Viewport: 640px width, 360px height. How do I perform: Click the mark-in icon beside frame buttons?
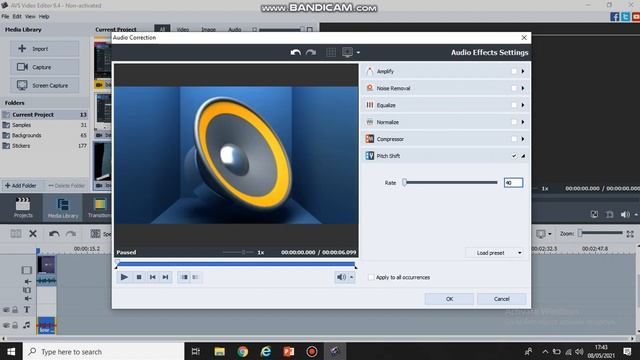(184, 277)
